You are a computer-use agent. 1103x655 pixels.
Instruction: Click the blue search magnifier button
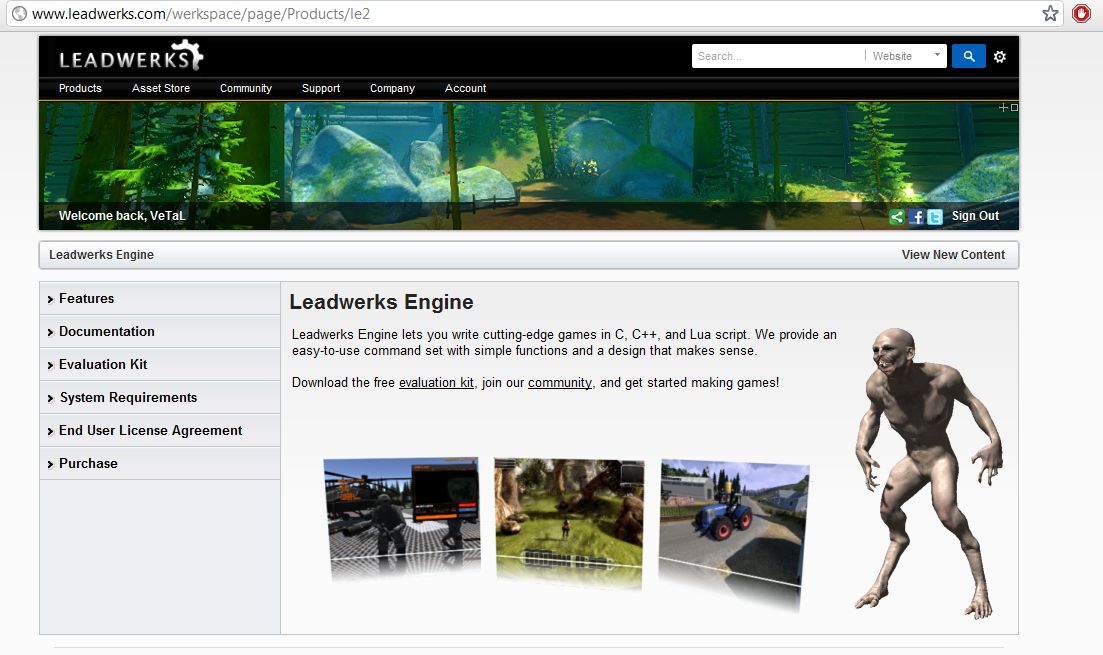tap(969, 56)
